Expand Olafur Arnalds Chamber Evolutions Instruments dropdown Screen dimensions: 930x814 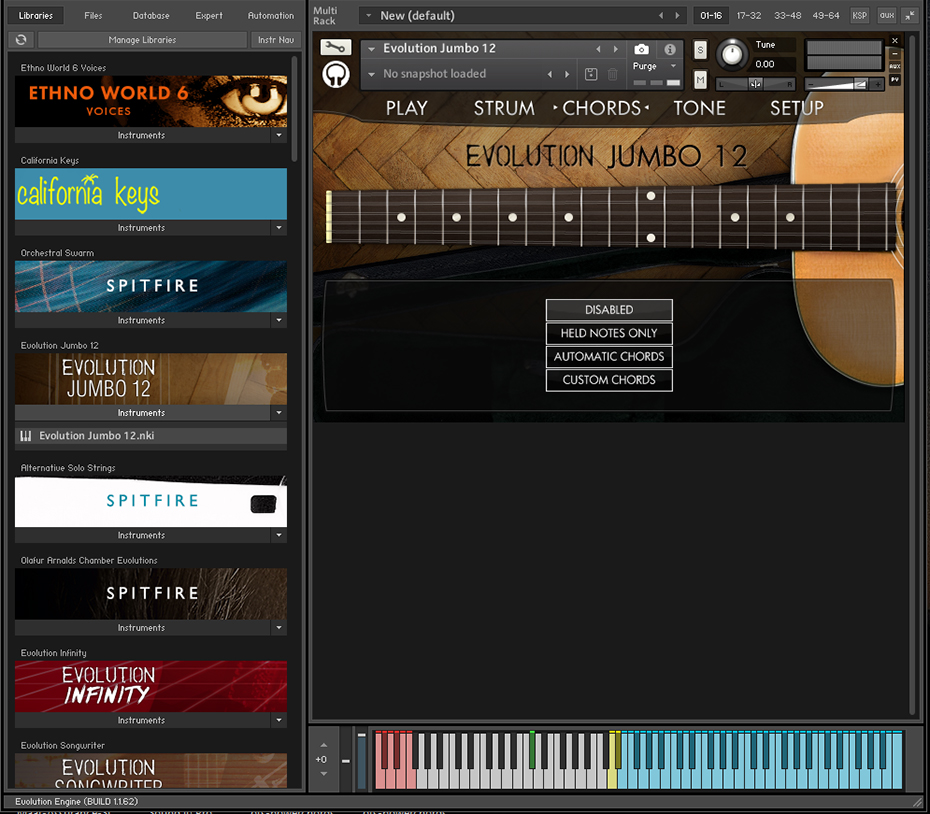click(279, 628)
